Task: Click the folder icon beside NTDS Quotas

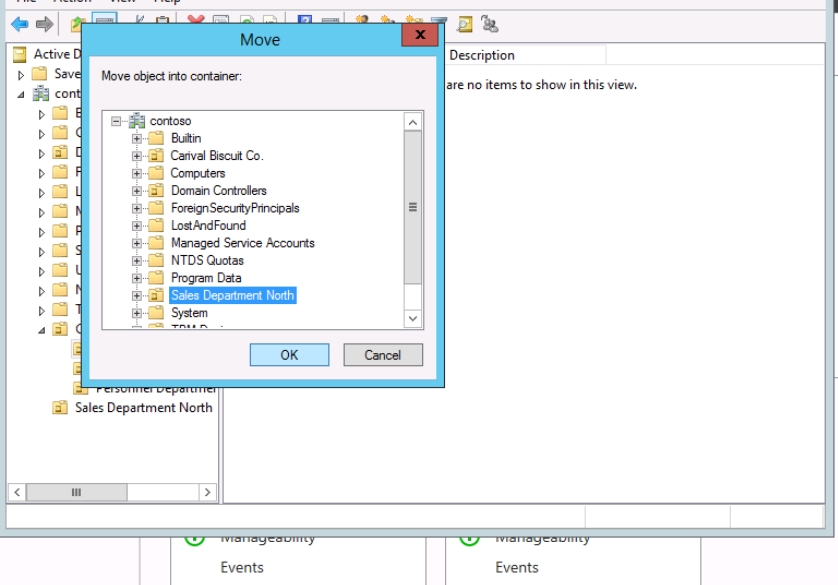Action: (156, 261)
